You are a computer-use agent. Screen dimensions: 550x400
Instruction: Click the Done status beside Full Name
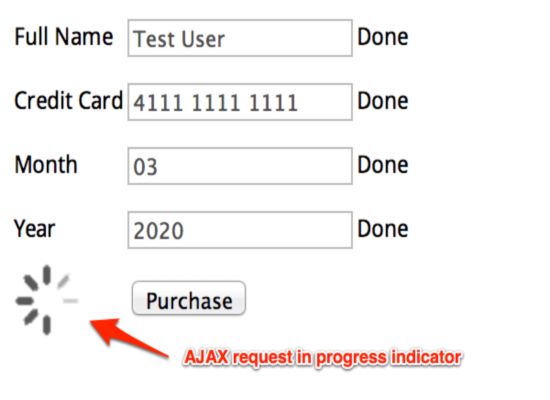tap(383, 37)
